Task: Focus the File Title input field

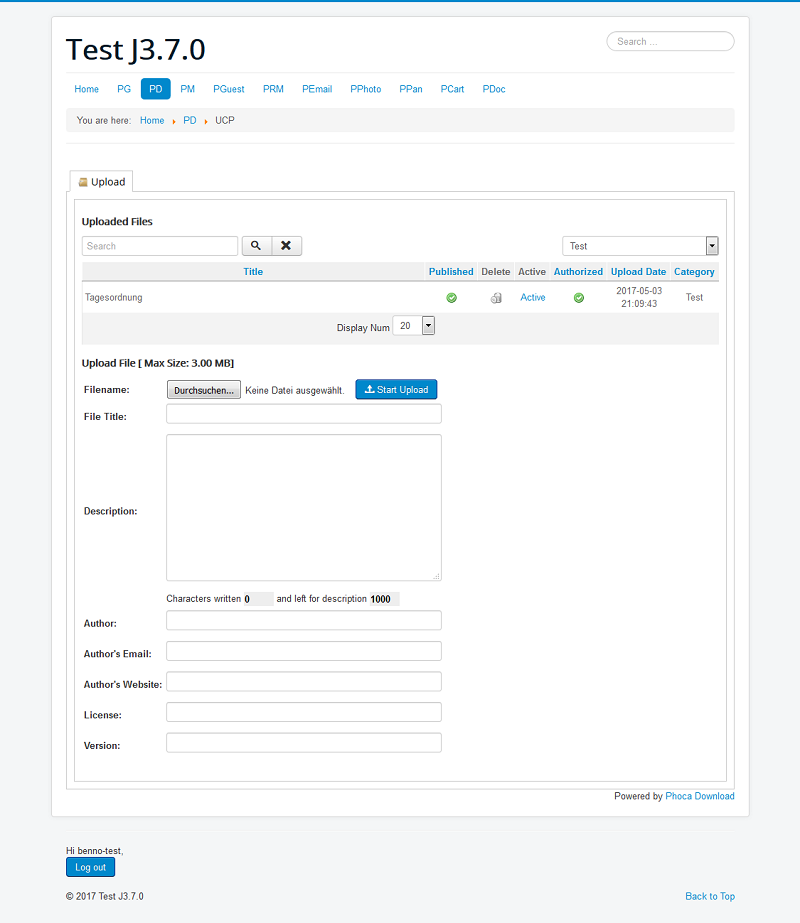Action: coord(303,414)
